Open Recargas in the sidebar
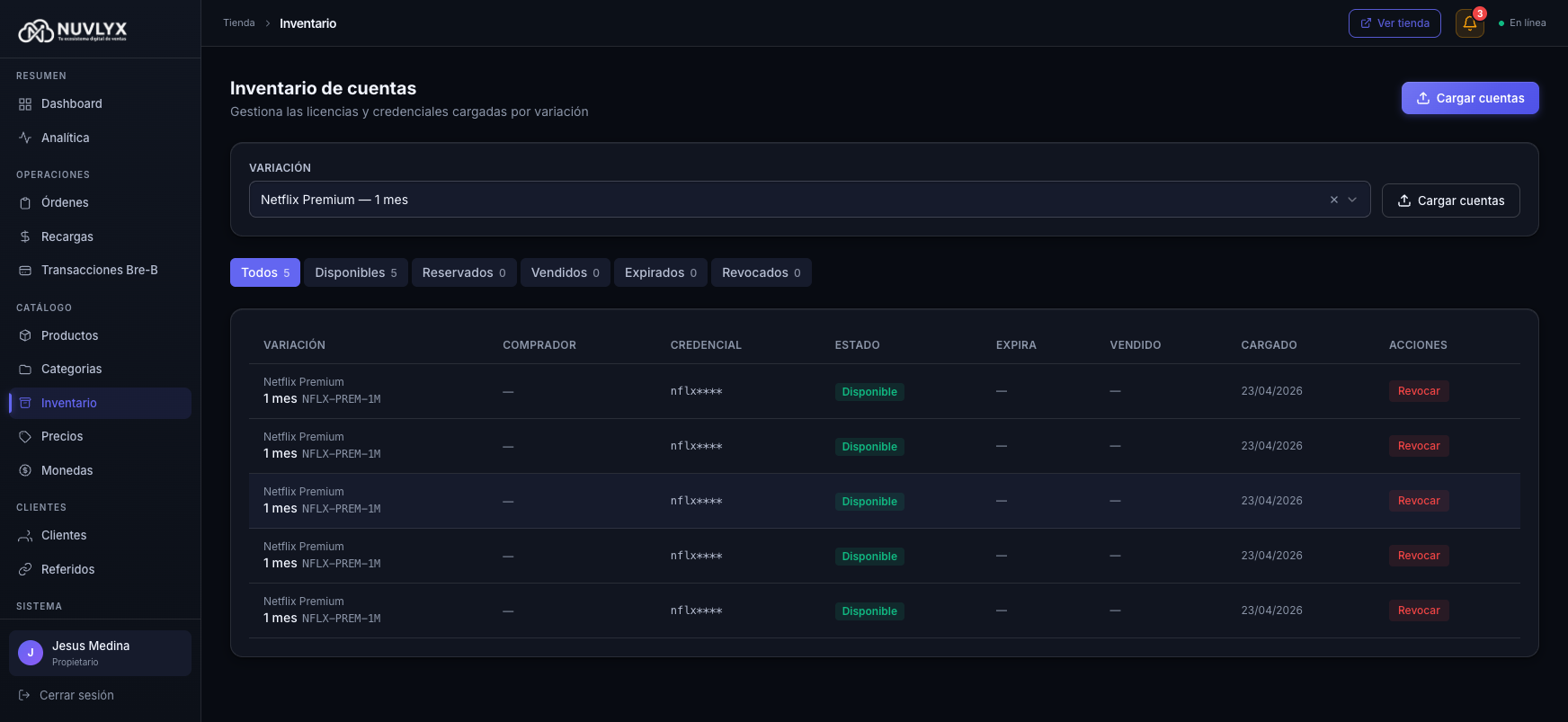The width and height of the screenshot is (1568, 722). tap(100, 236)
